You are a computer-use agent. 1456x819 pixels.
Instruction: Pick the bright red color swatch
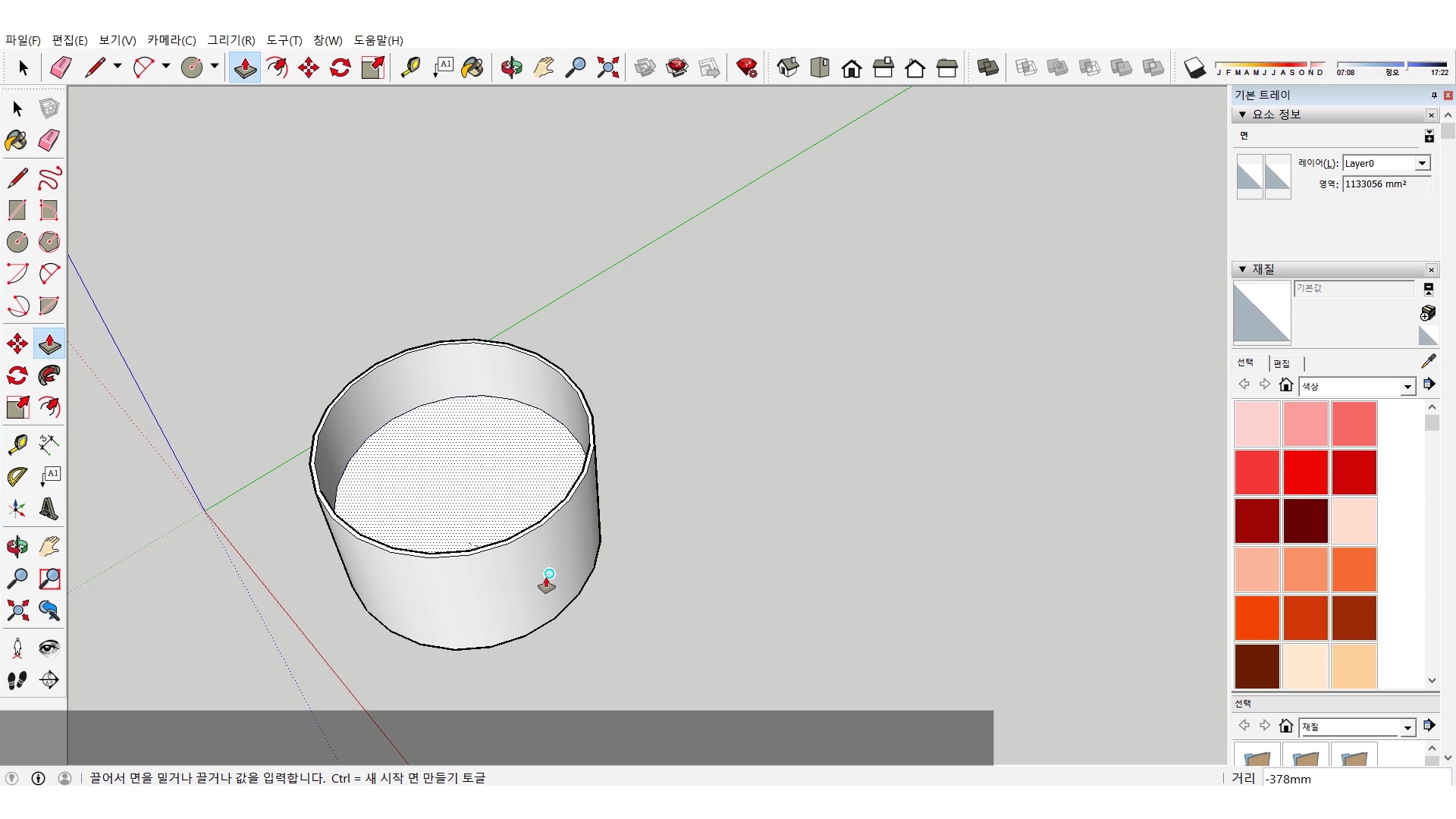(x=1305, y=472)
